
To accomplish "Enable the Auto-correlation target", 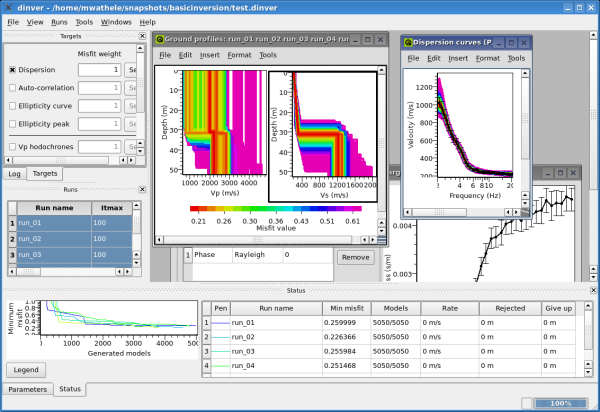I will (12, 88).
